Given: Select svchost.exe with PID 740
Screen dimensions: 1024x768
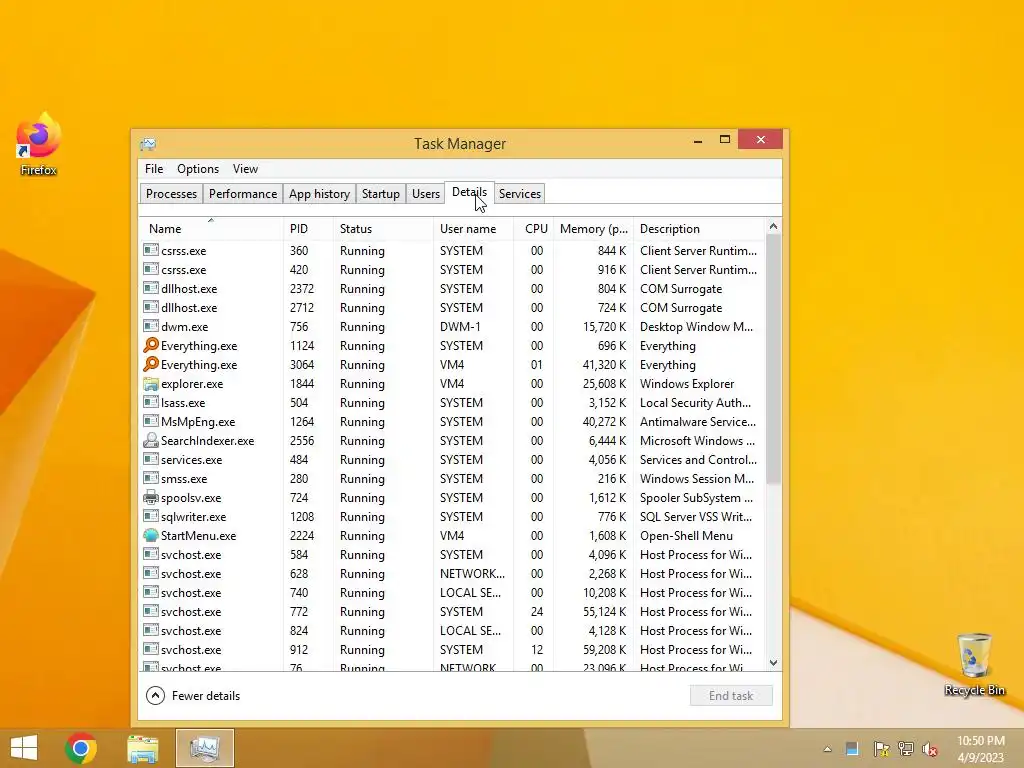Looking at the screenshot, I should (452, 592).
